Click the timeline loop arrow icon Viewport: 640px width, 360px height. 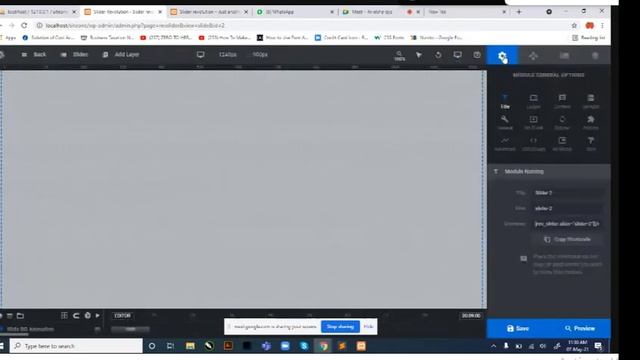(x=76, y=316)
